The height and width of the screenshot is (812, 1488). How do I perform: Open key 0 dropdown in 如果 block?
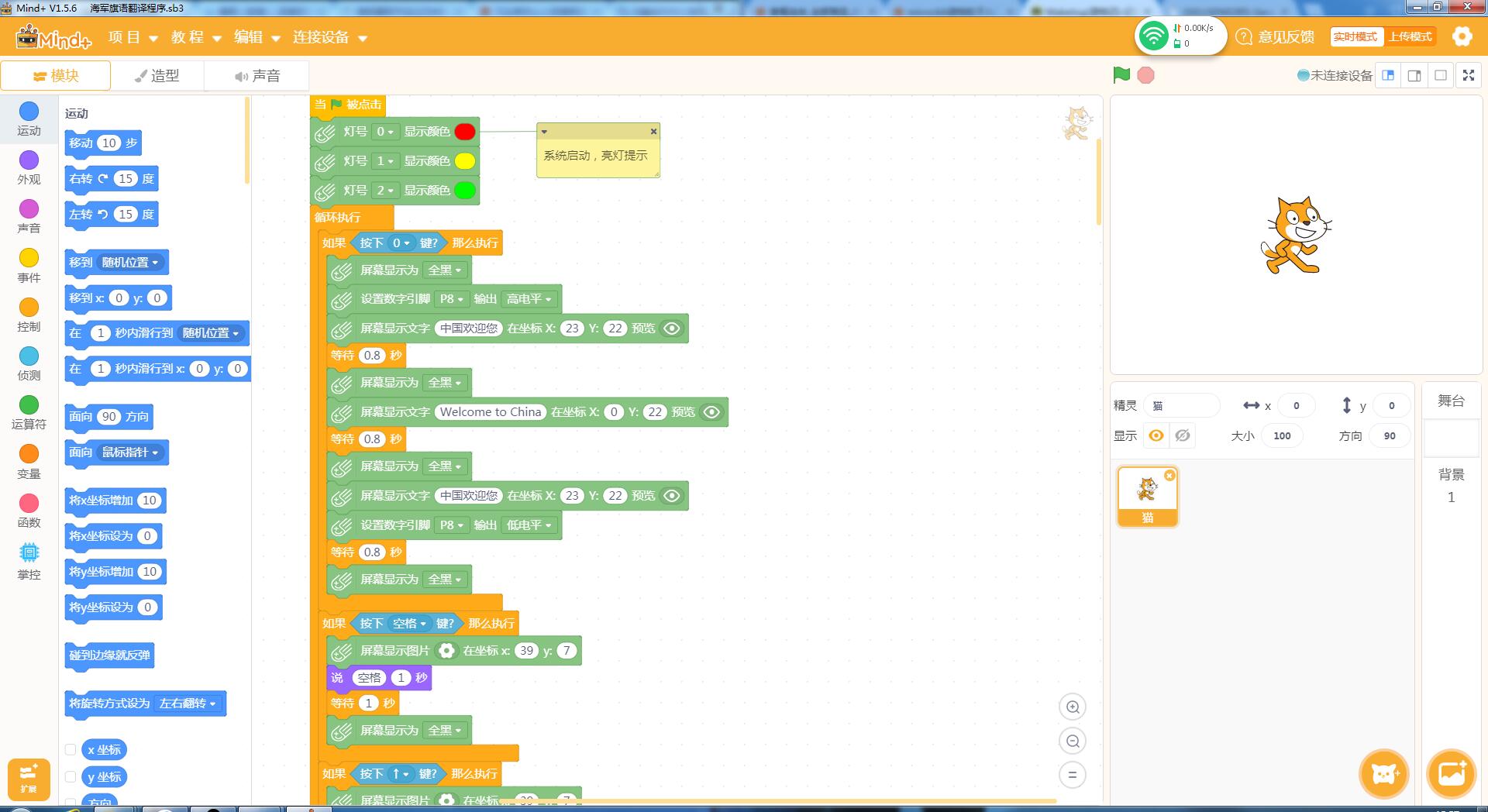(401, 243)
